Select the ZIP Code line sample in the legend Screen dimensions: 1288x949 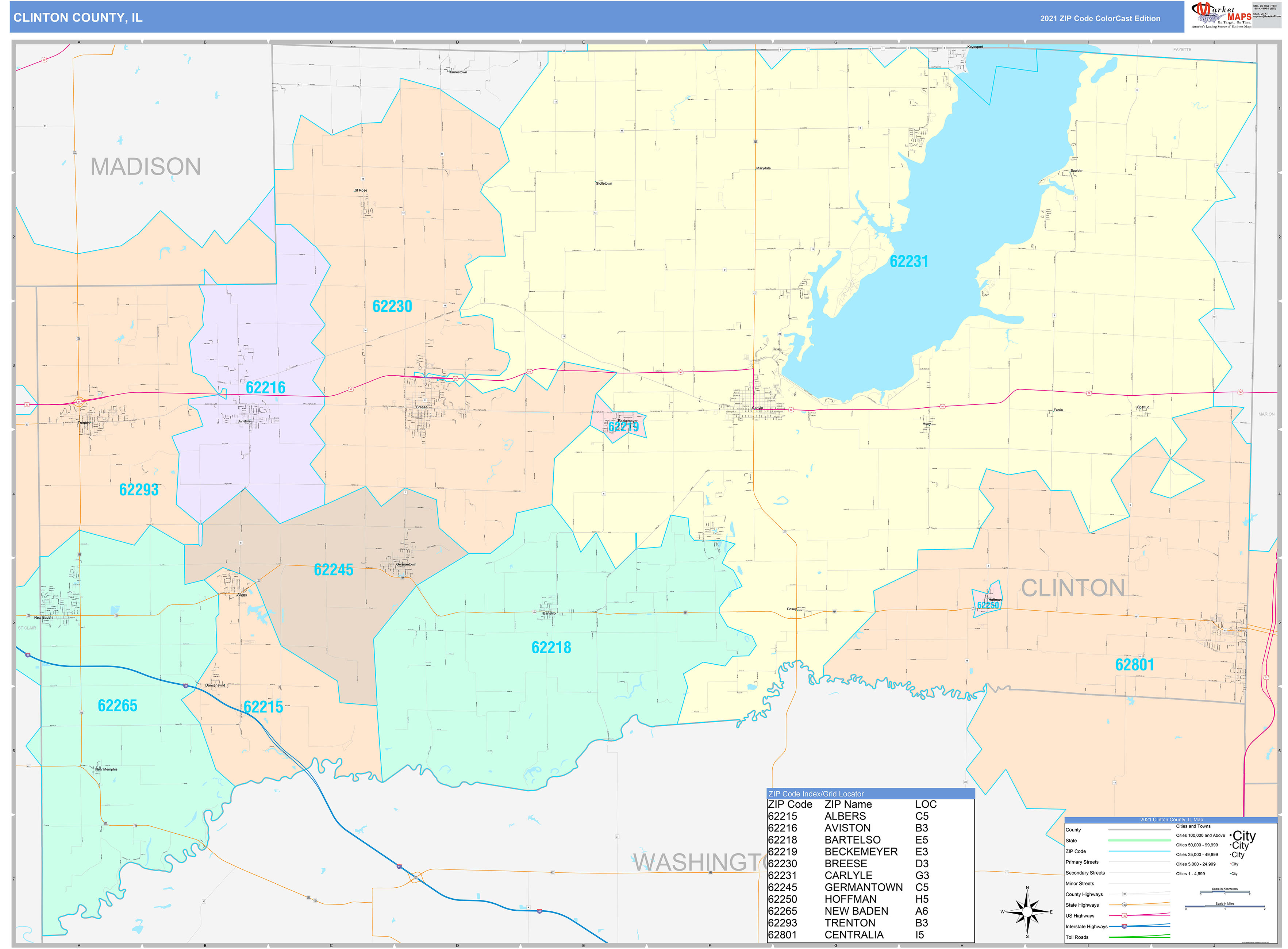pos(1140,851)
